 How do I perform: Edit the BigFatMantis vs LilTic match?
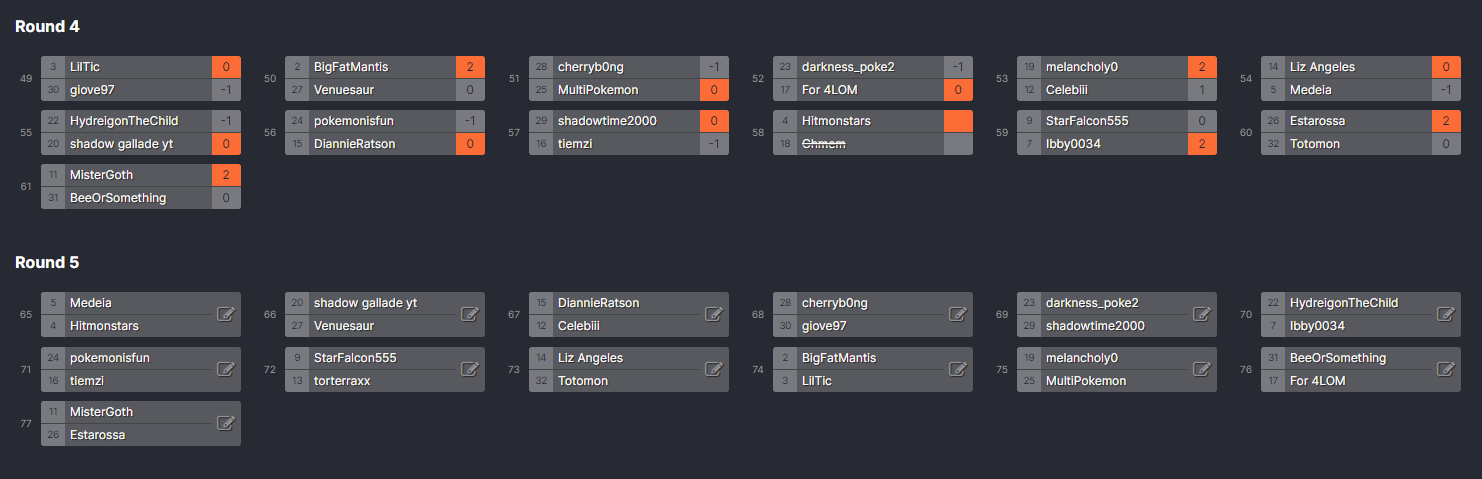pos(958,369)
